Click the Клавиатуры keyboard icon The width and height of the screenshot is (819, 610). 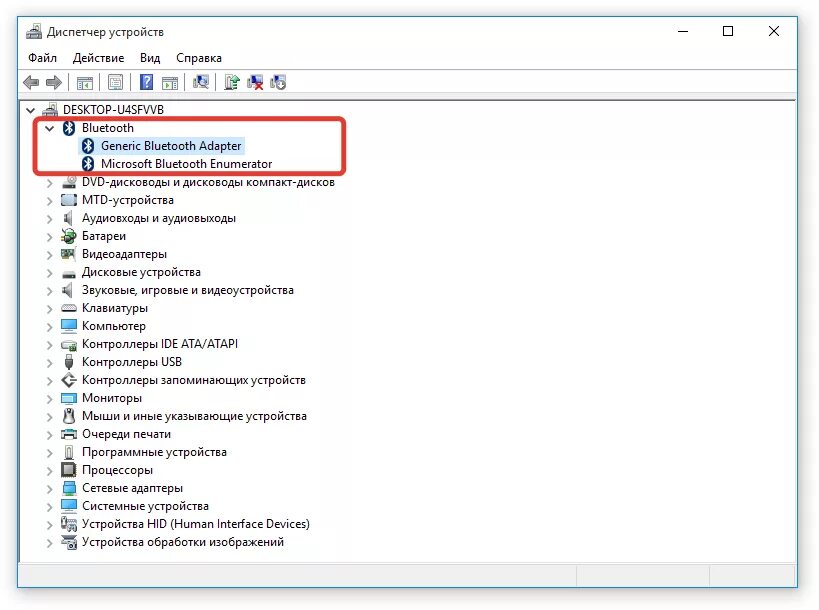[x=69, y=308]
